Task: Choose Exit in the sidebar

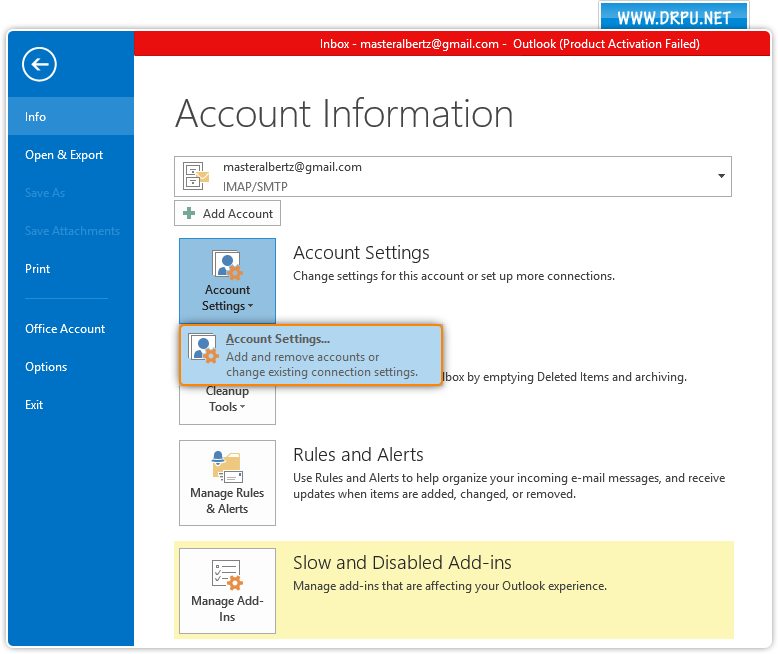Action: pos(34,404)
